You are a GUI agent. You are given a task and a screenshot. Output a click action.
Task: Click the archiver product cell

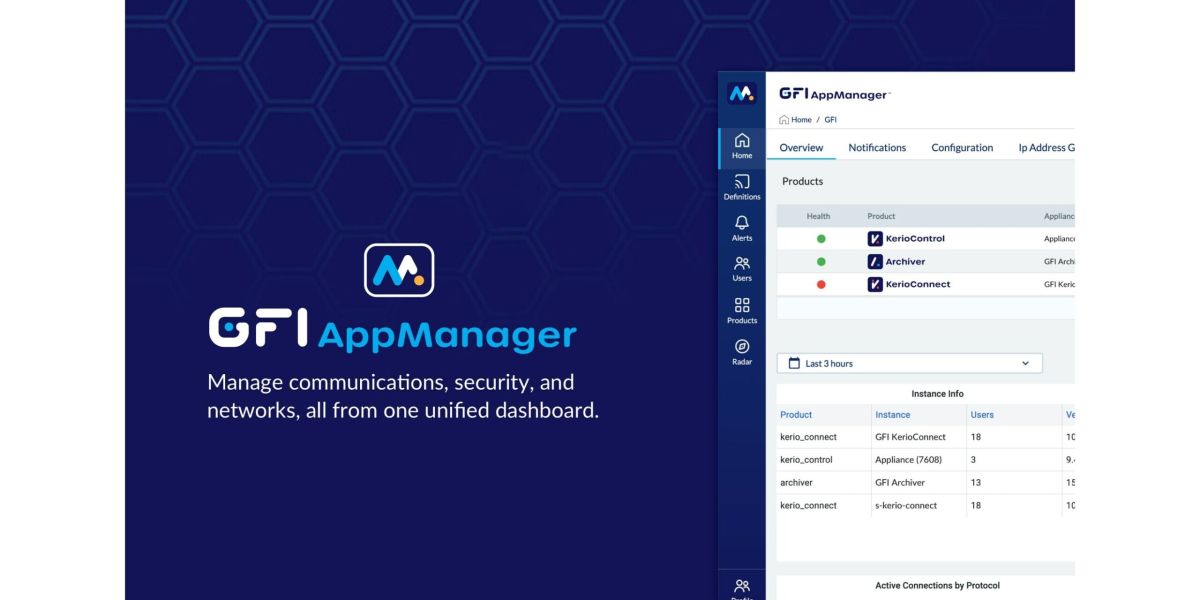[x=796, y=483]
